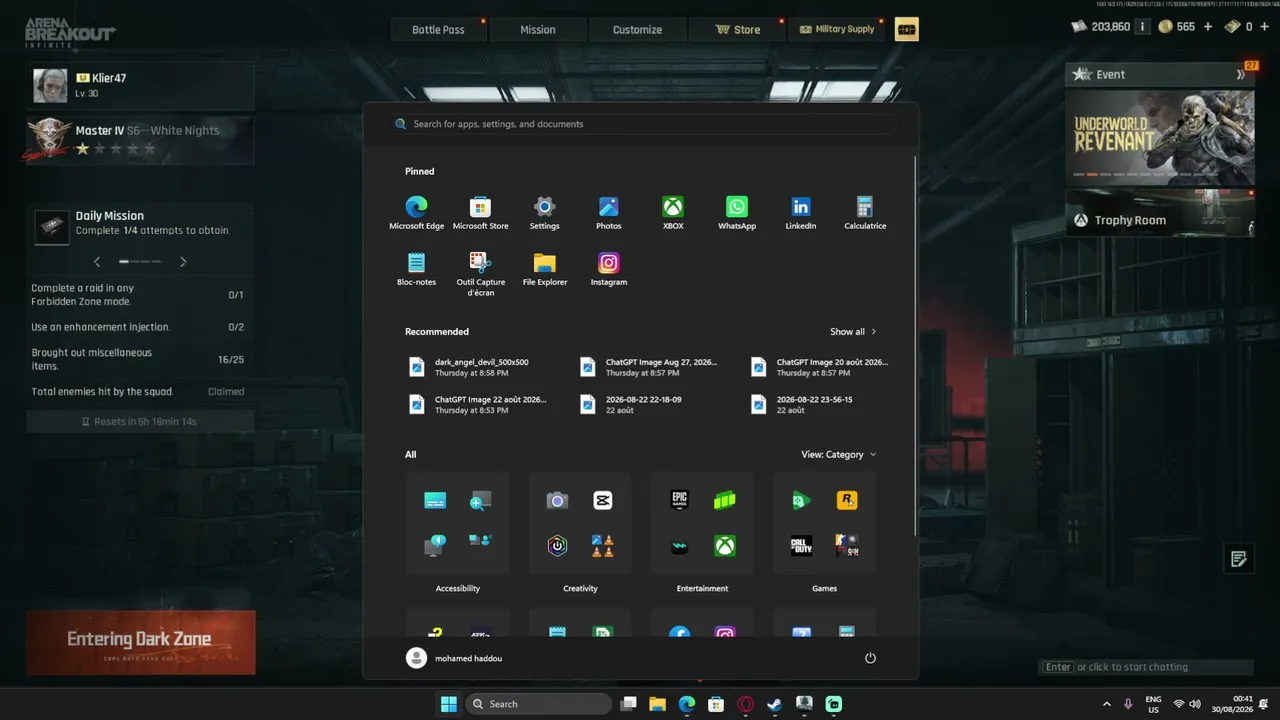Click the Start menu search field
Viewport: 1280px width, 720px height.
click(641, 124)
